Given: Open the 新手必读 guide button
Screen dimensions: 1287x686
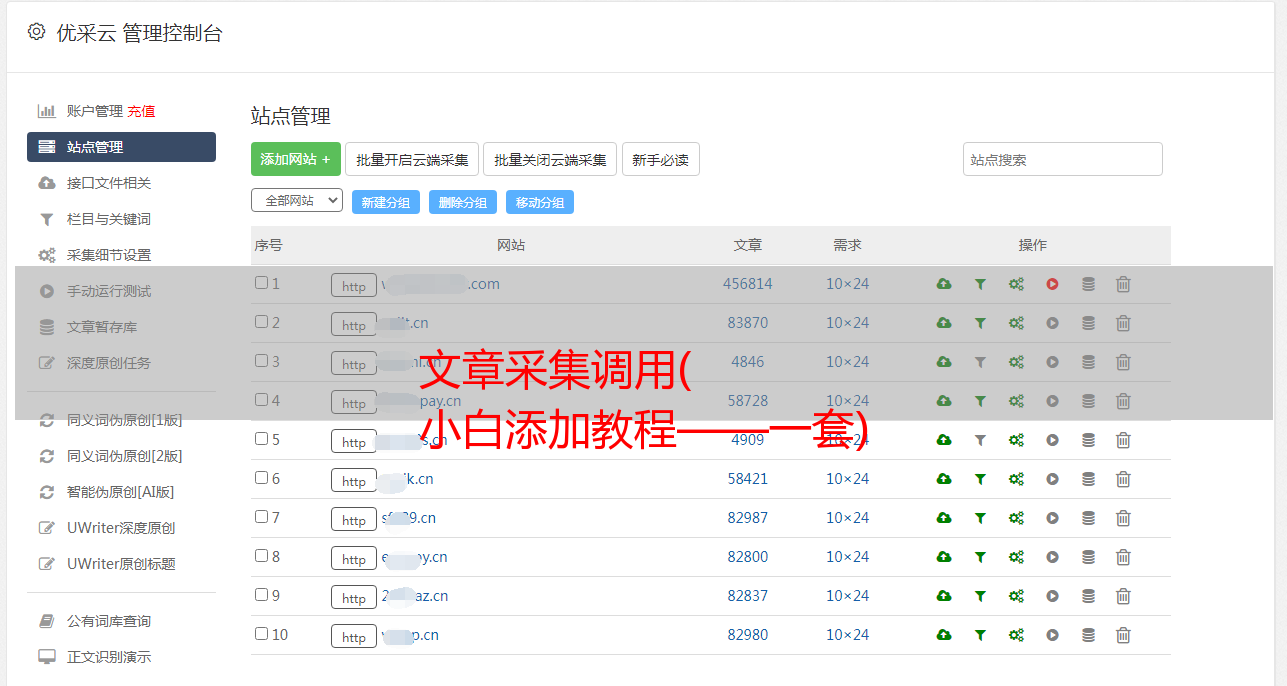Looking at the screenshot, I should (661, 159).
